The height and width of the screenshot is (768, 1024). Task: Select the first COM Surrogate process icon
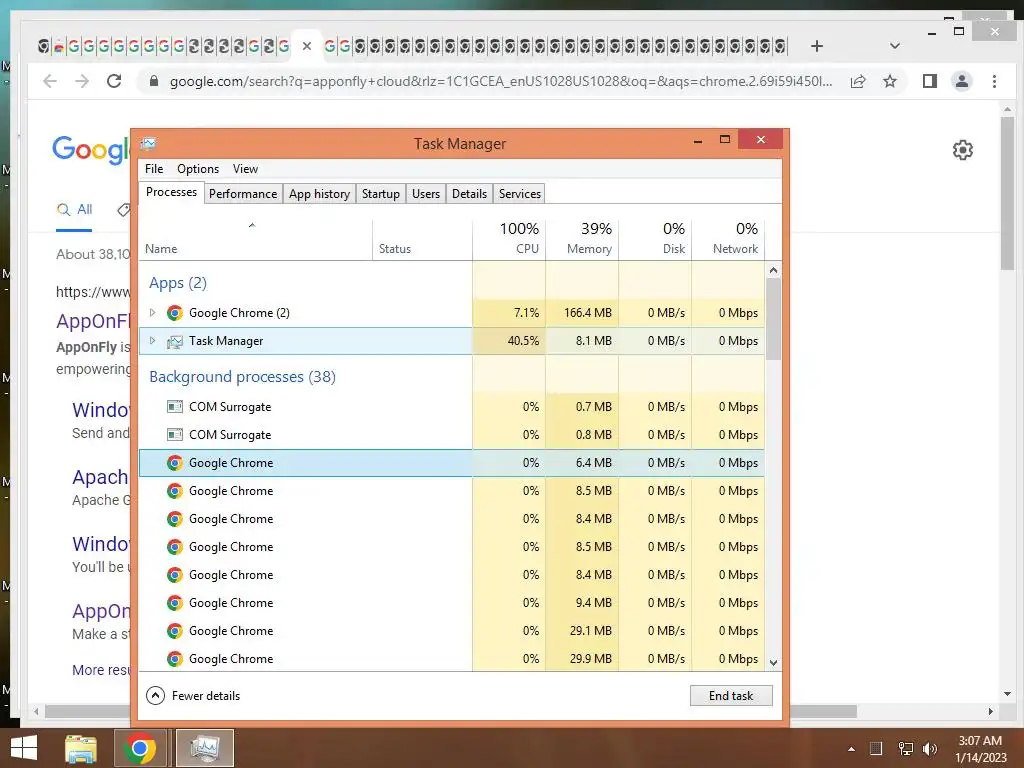(x=174, y=407)
